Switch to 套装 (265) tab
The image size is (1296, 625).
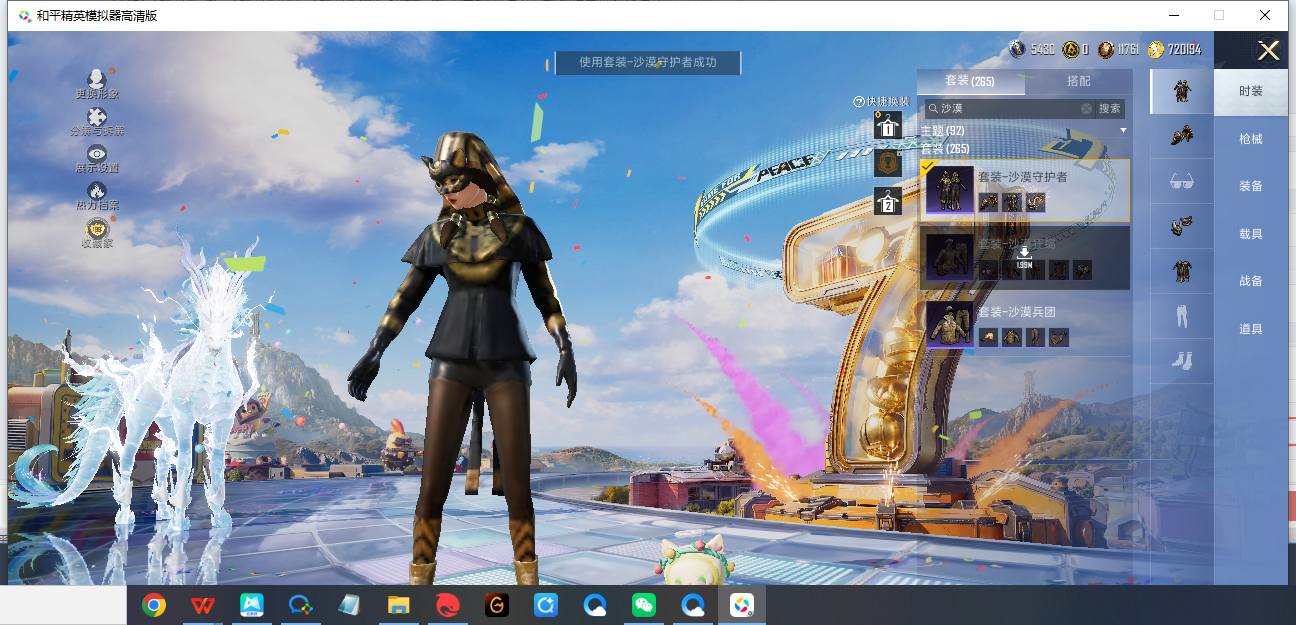(x=970, y=81)
